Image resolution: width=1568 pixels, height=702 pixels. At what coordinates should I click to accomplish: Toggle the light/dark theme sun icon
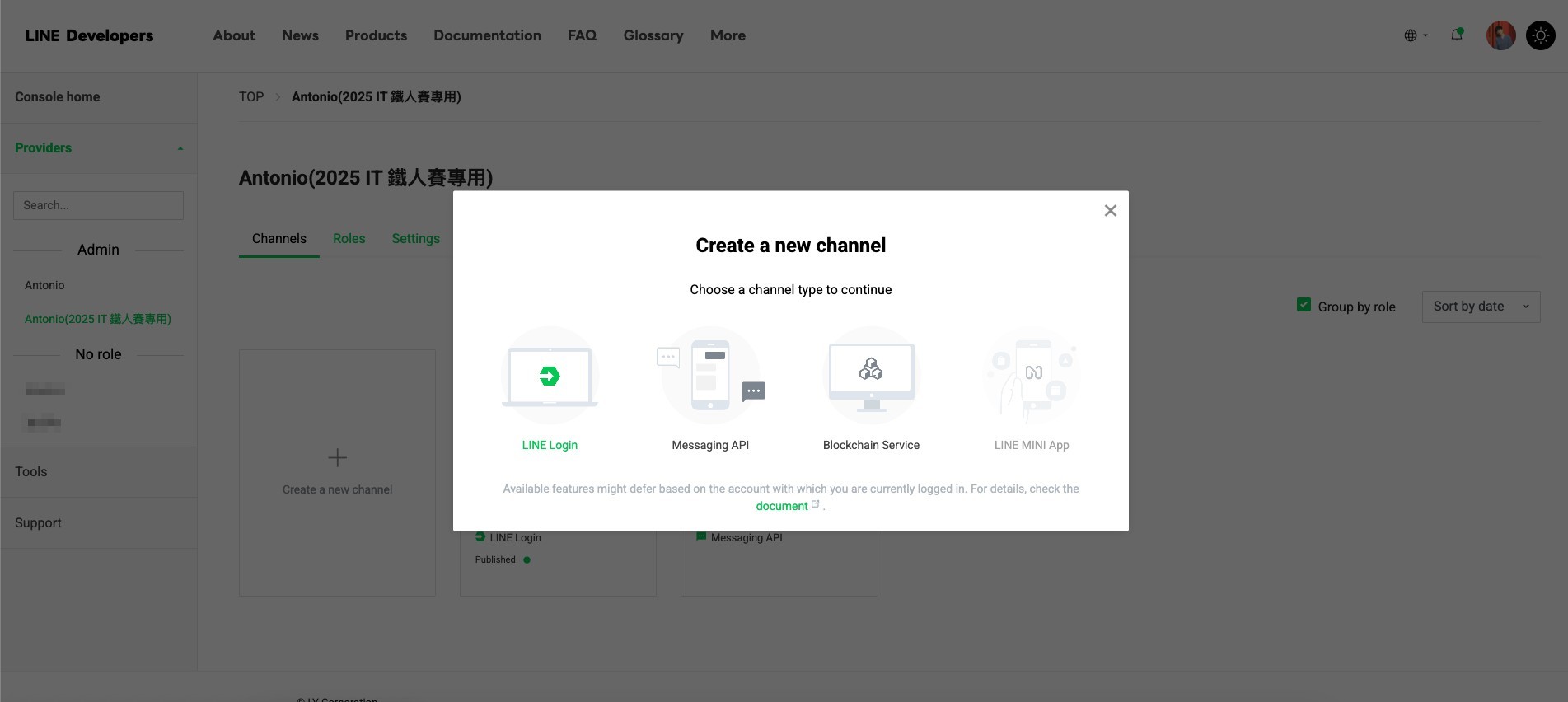[1540, 35]
